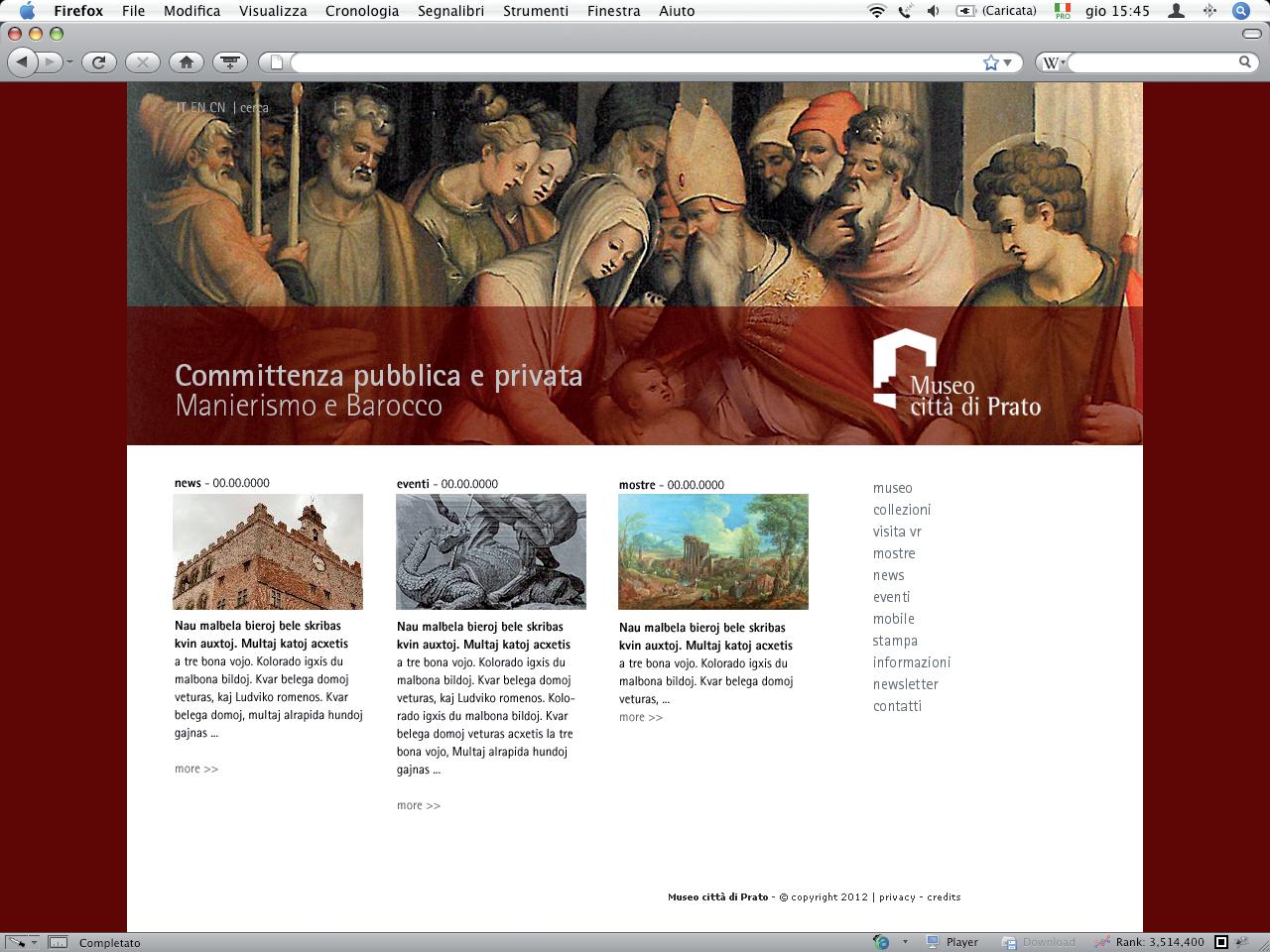This screenshot has width=1270, height=952.
Task: Open the Strumenti menu
Action: click(x=536, y=11)
